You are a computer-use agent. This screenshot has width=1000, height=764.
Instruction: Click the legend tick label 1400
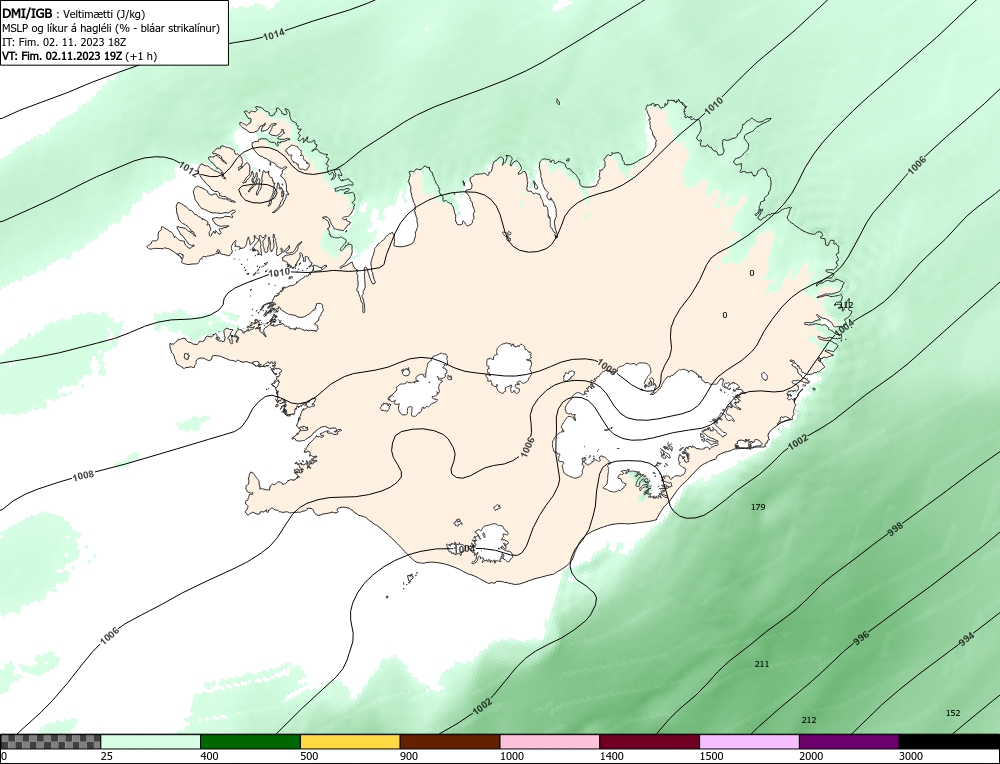pos(612,756)
